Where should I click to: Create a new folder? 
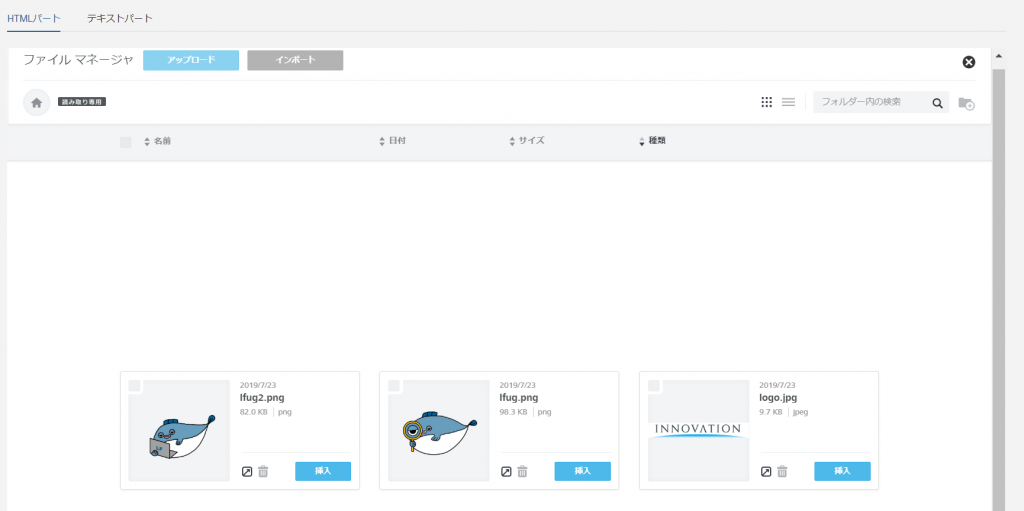coord(966,103)
